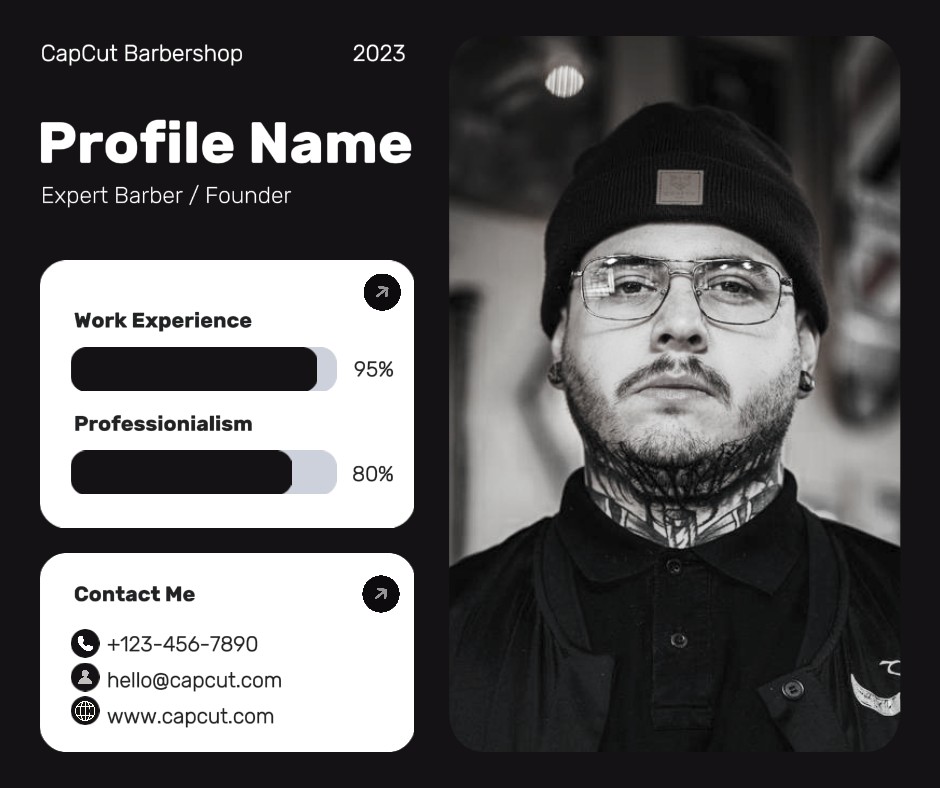Click the +123-456-7890 phone number
Image resolution: width=940 pixels, height=788 pixels.
point(182,644)
